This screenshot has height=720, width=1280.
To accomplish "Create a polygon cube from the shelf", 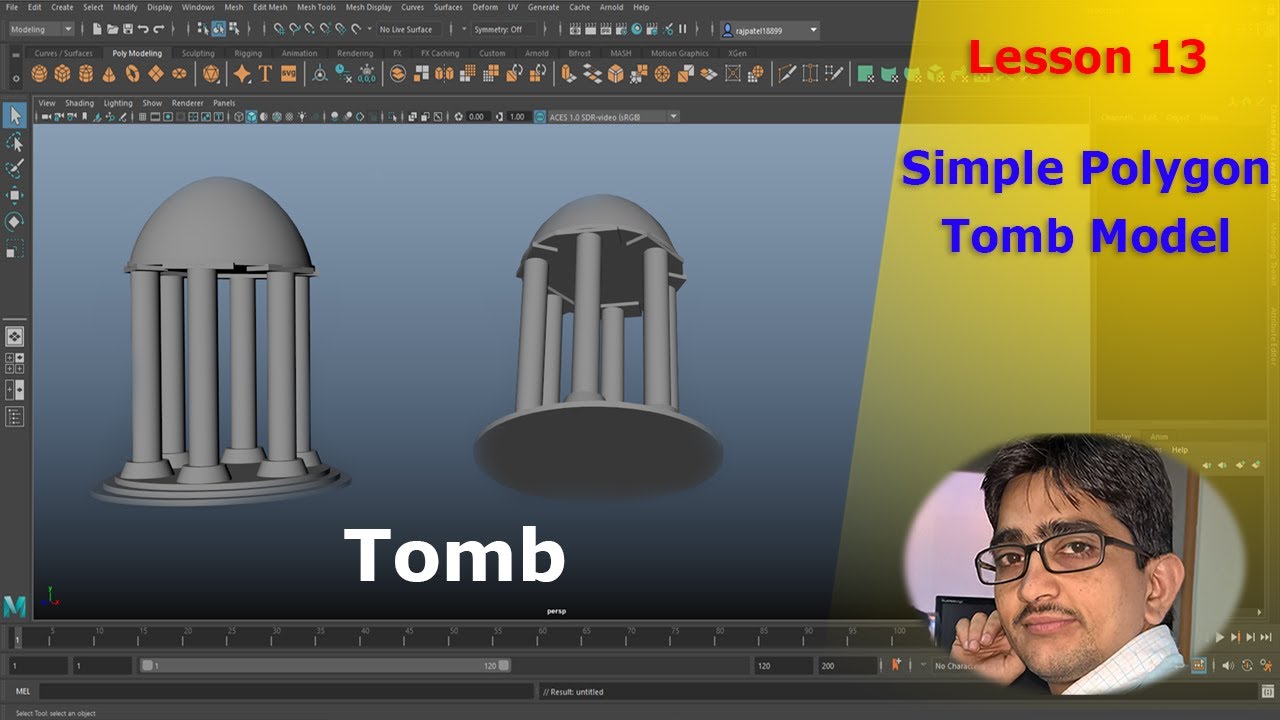I will pyautogui.click(x=62, y=73).
